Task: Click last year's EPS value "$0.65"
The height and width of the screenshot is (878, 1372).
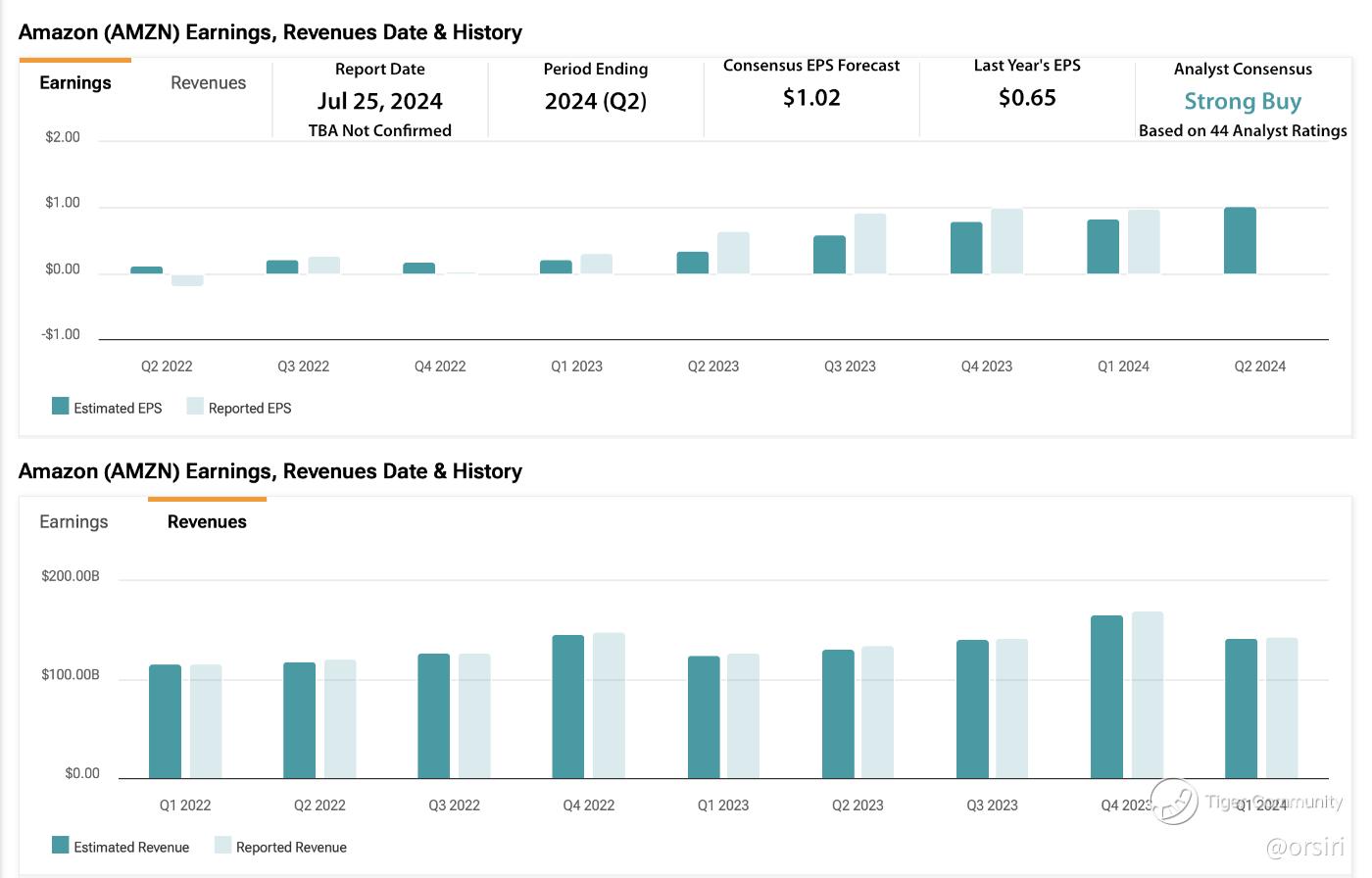Action: pos(1027,98)
